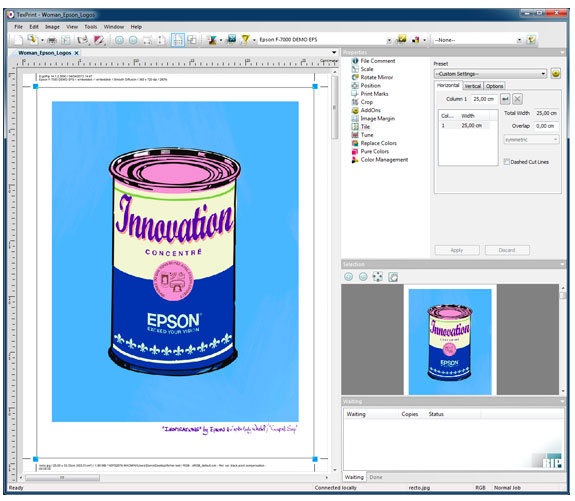Expand the funnel filter dropdown arrow
575x501 pixels.
tap(254, 40)
